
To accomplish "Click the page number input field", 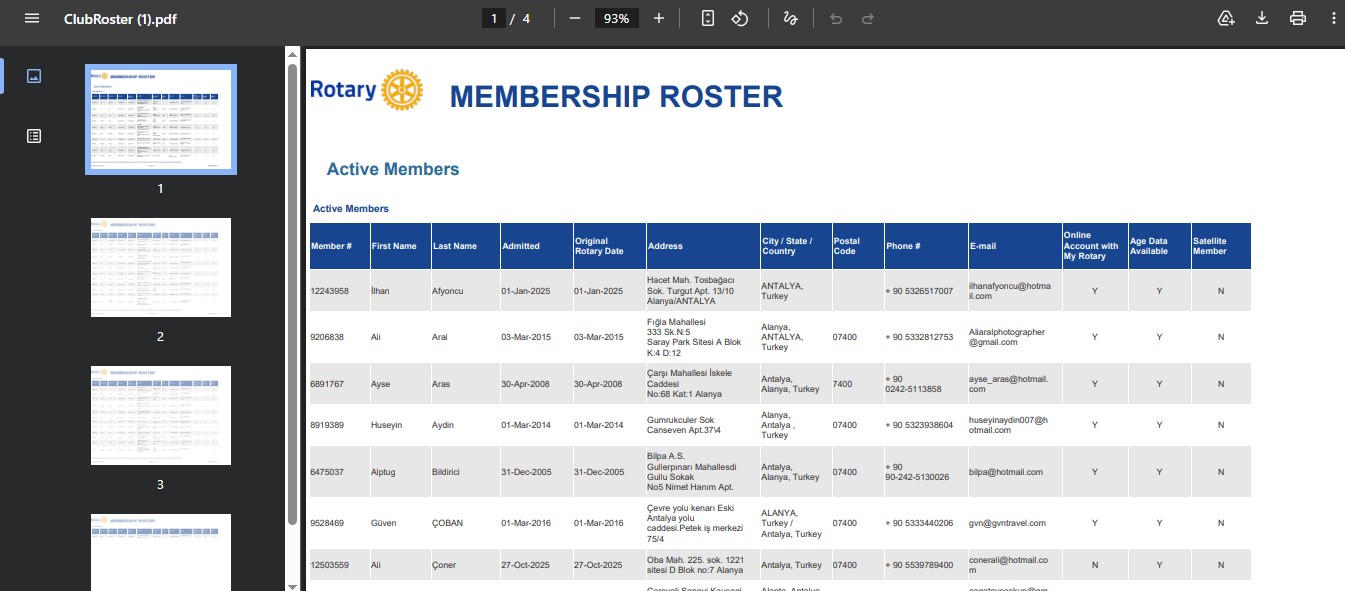I will click(493, 19).
